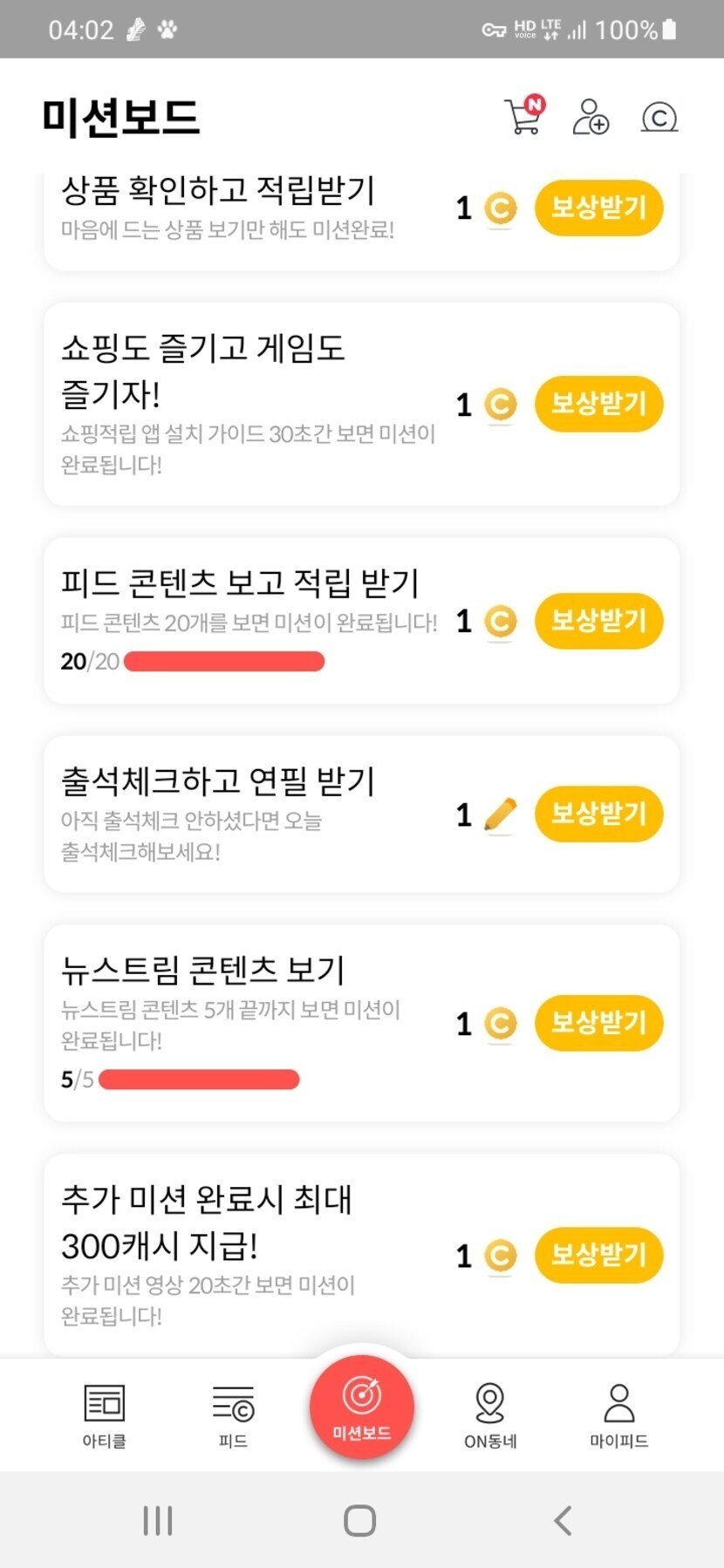Image resolution: width=724 pixels, height=1568 pixels.
Task: Tap the 20/20 feed progress bar
Action: tap(224, 661)
